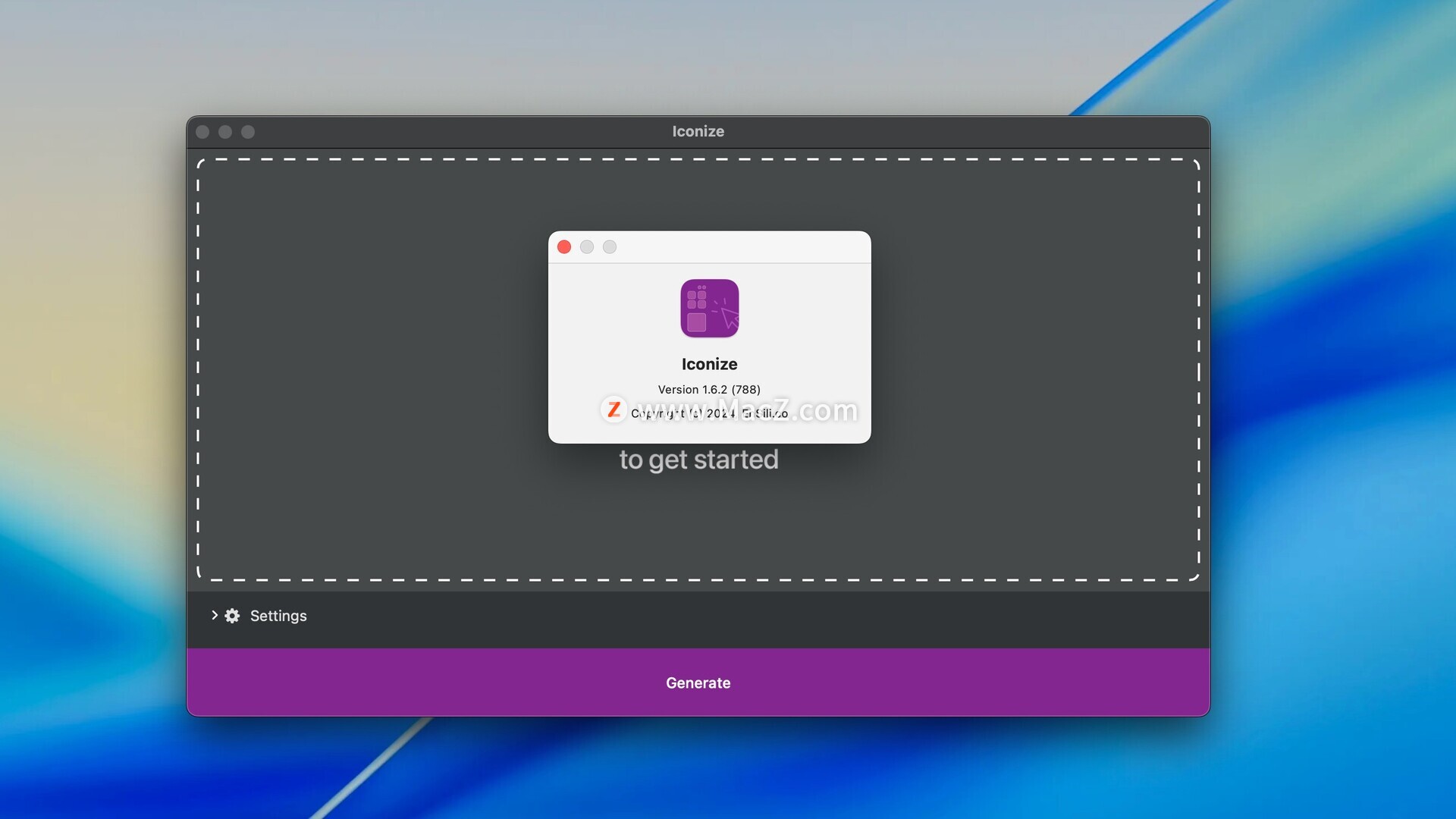
Task: Zoom the main Iconize window
Action: pos(248,132)
